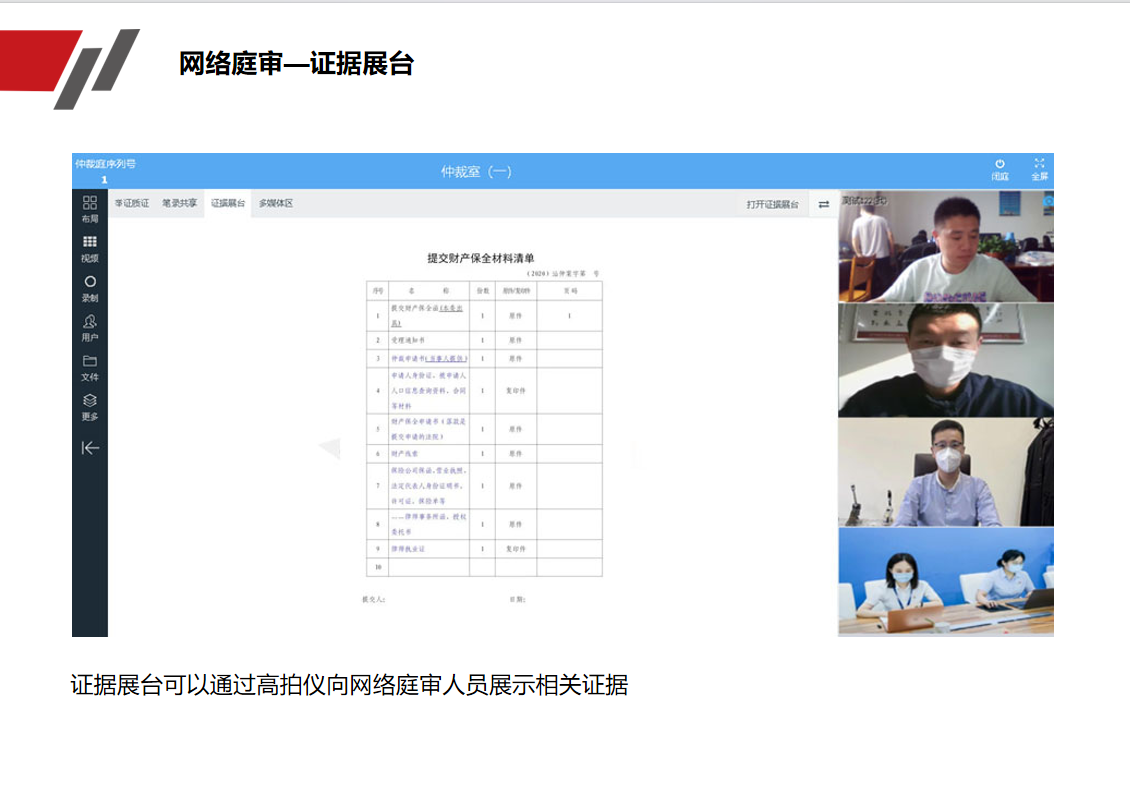This screenshot has height=788, width=1130.
Task: Click the 打开证据展台 button
Action: point(773,205)
